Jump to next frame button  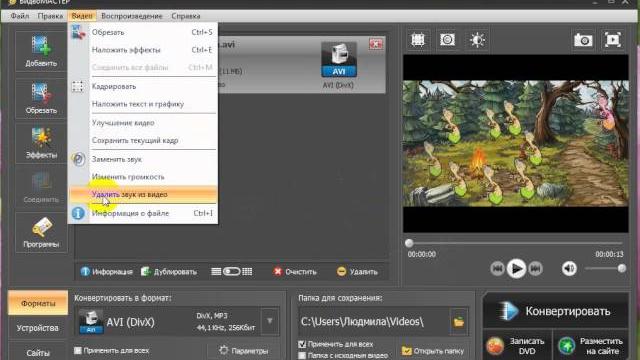(536, 269)
